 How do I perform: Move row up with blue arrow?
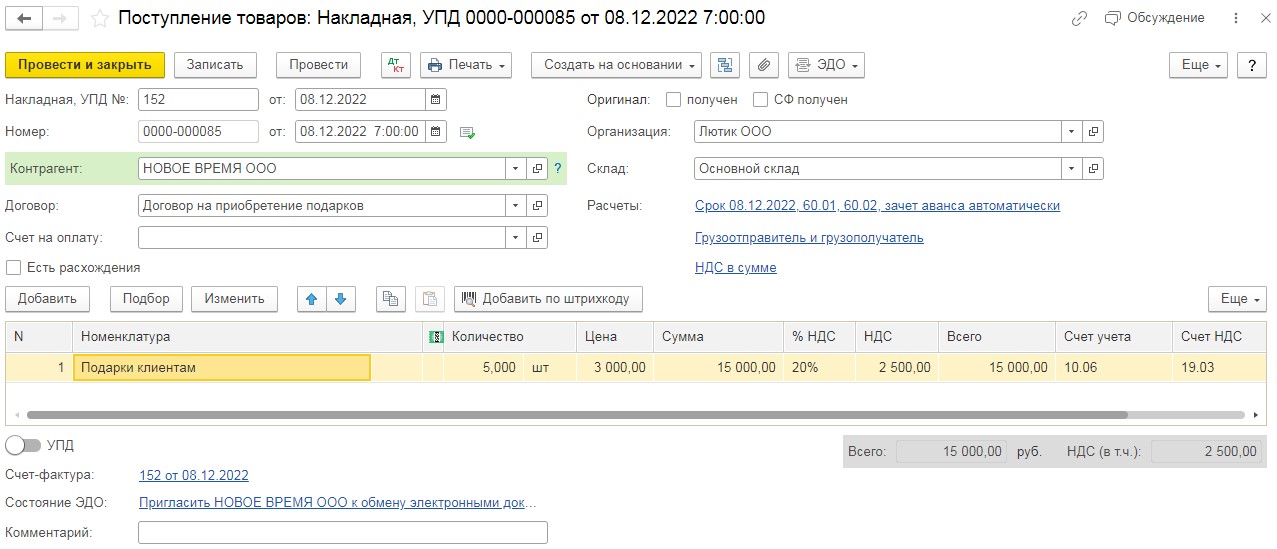click(312, 299)
